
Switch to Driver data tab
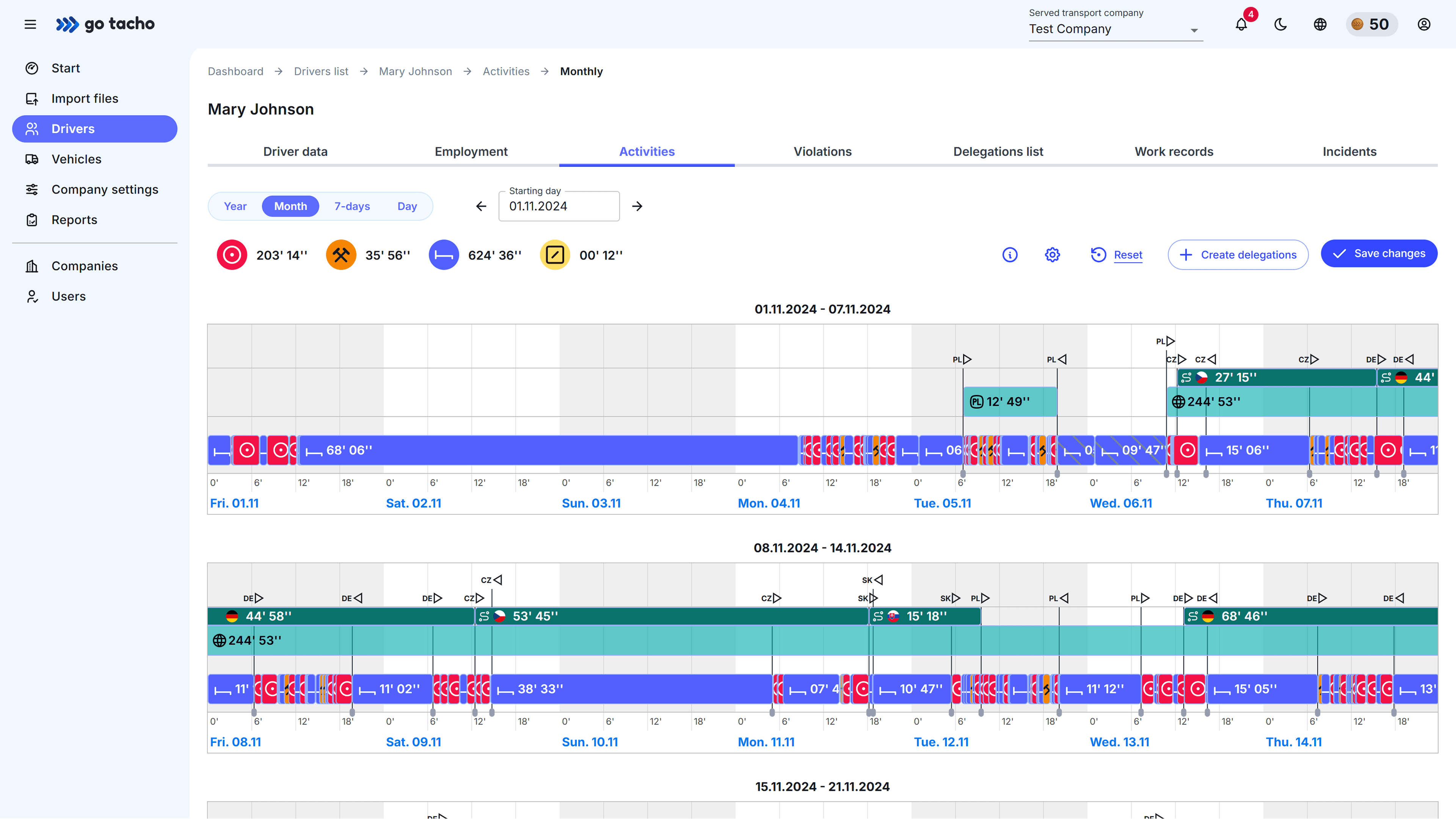[x=296, y=151]
